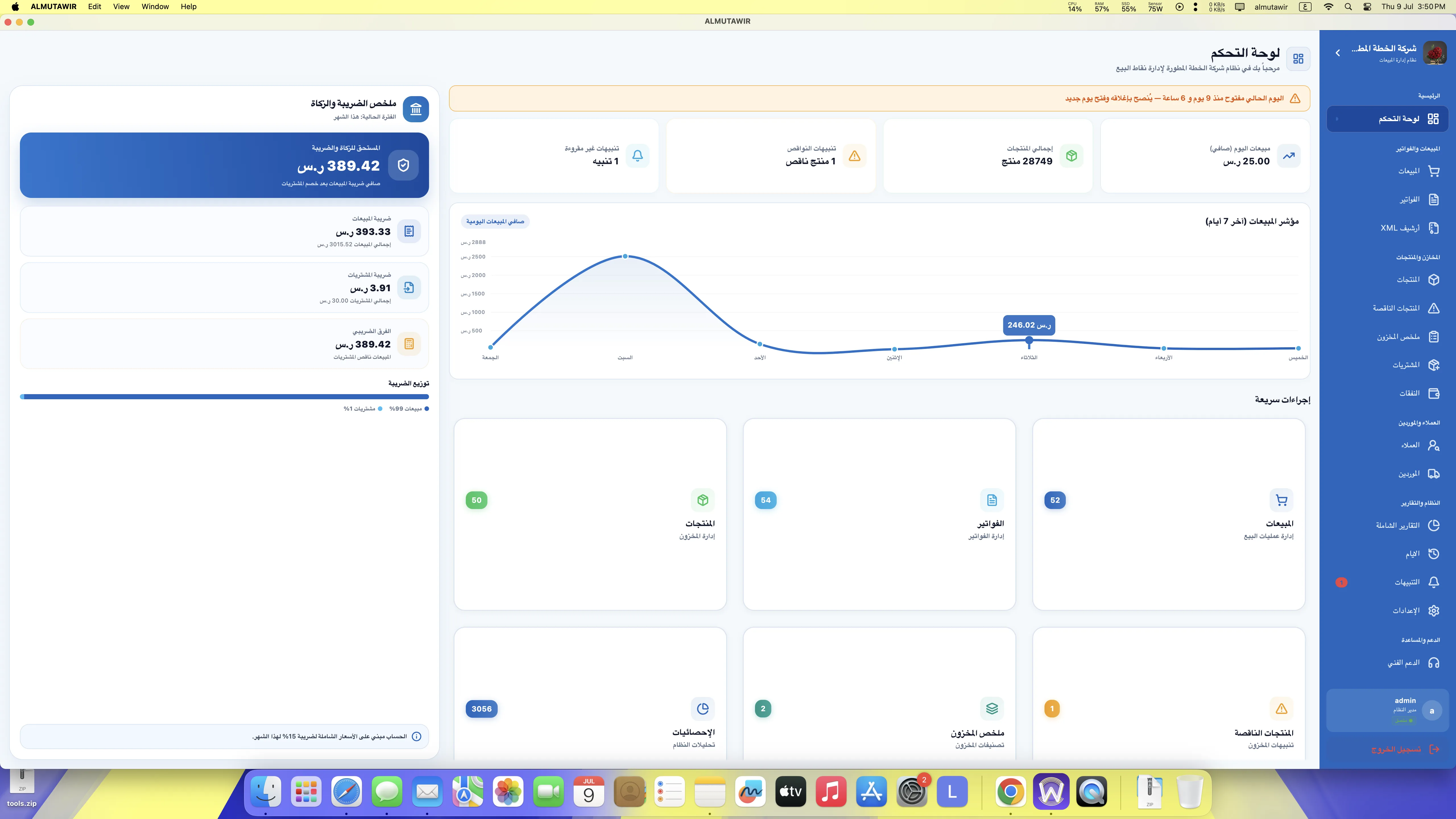
Task: Open XML archive icon in sidebar
Action: click(1433, 228)
